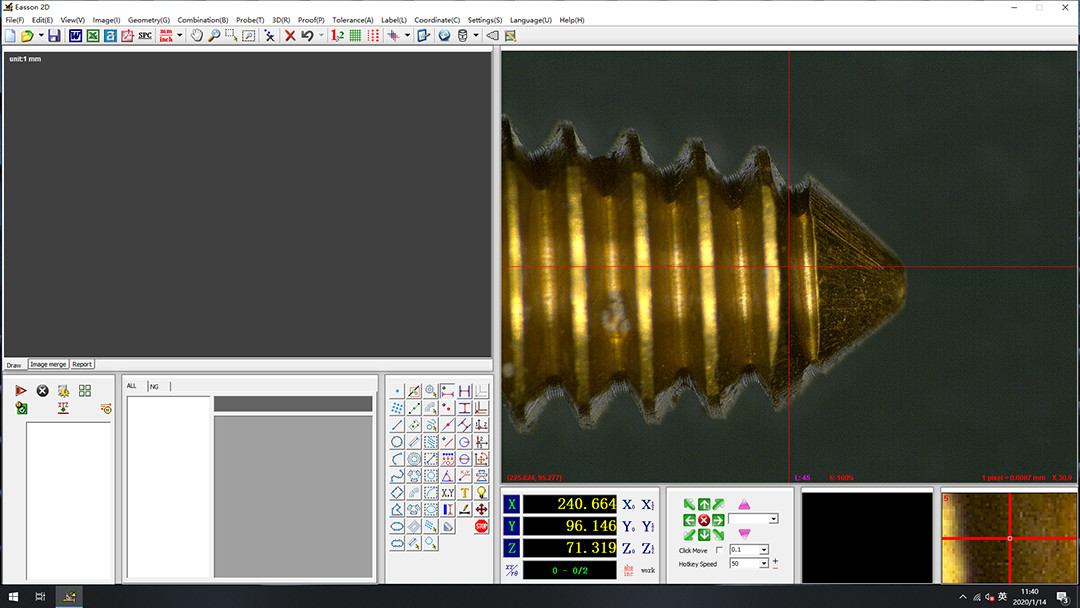
Task: Expand the Click Move step dropdown showing 0.1
Action: (x=764, y=550)
